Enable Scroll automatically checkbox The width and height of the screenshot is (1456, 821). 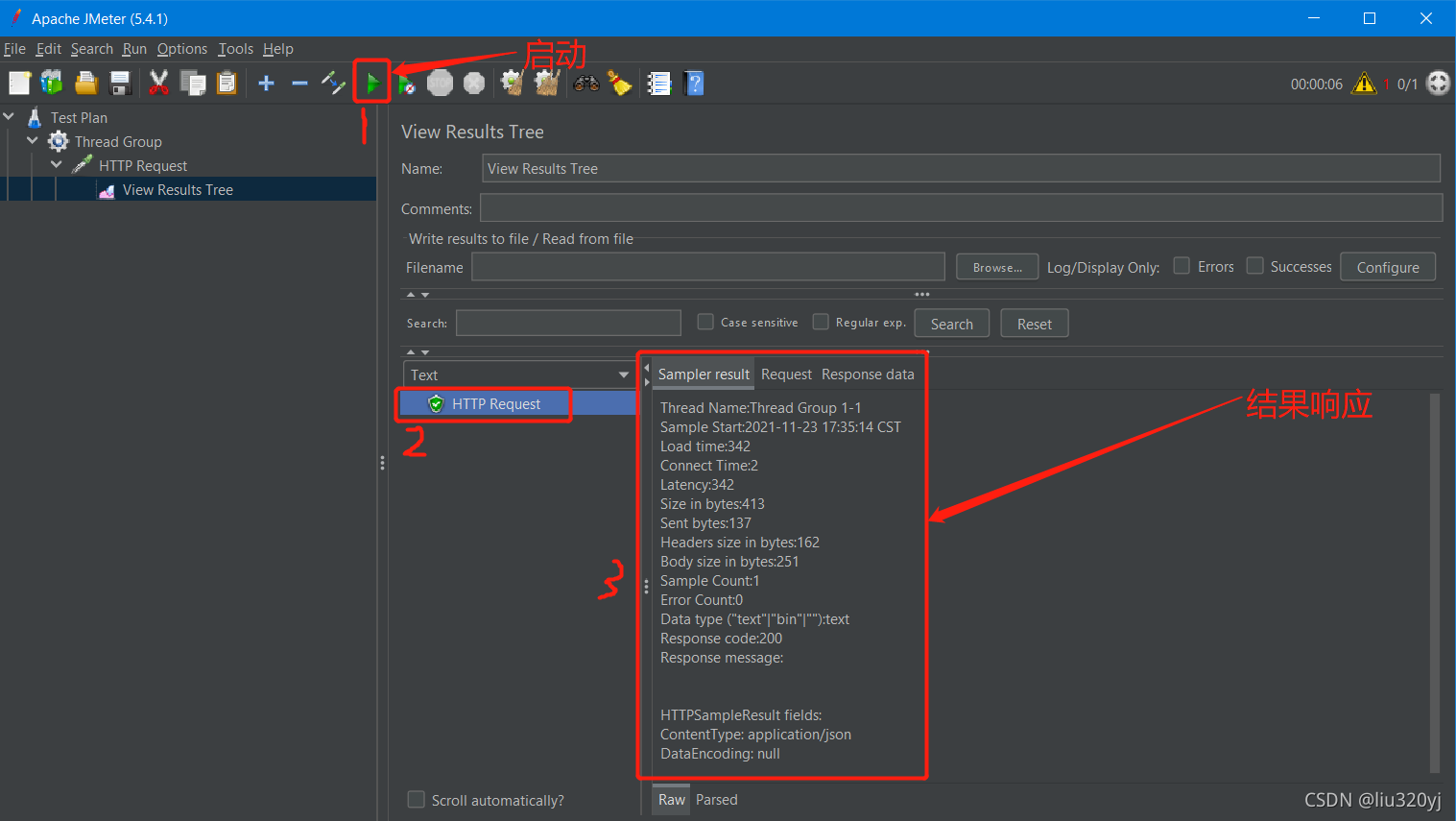(417, 799)
